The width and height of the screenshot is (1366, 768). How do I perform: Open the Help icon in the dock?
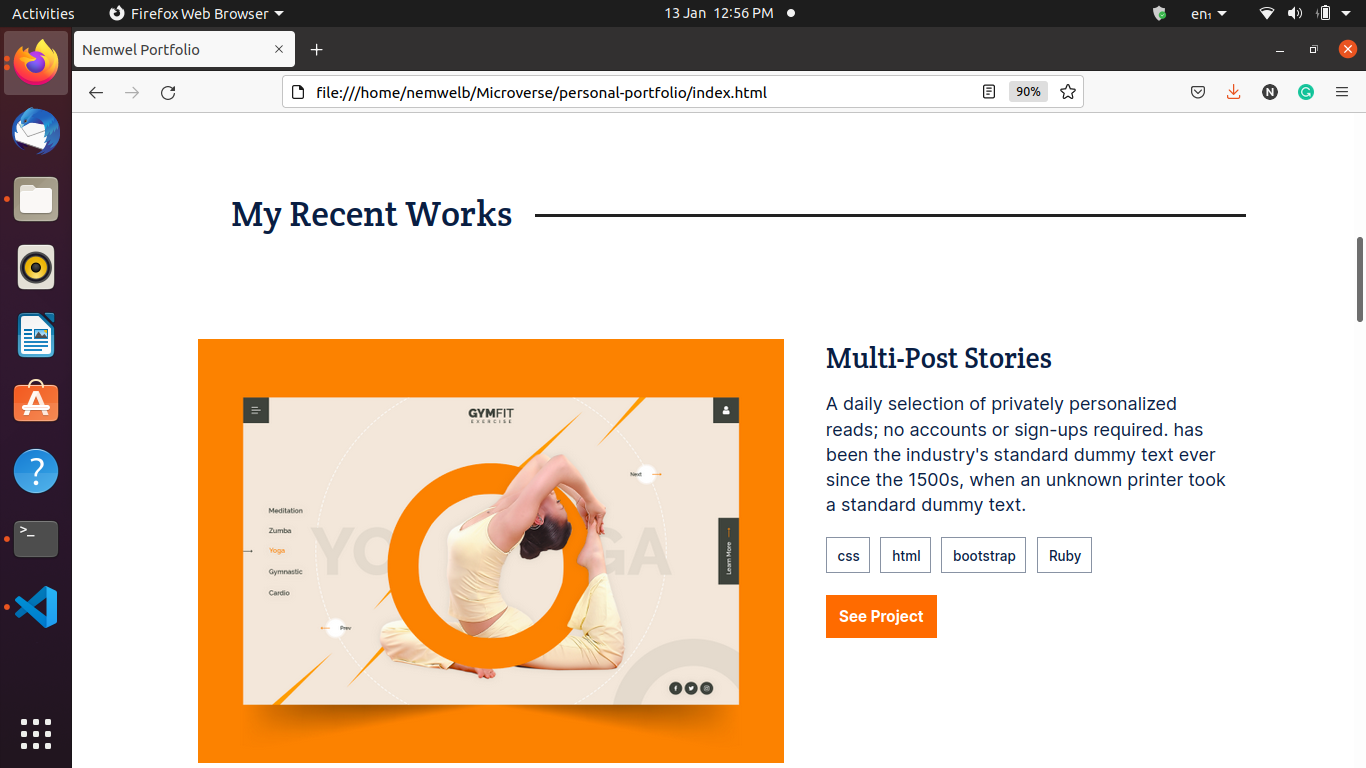tap(36, 471)
